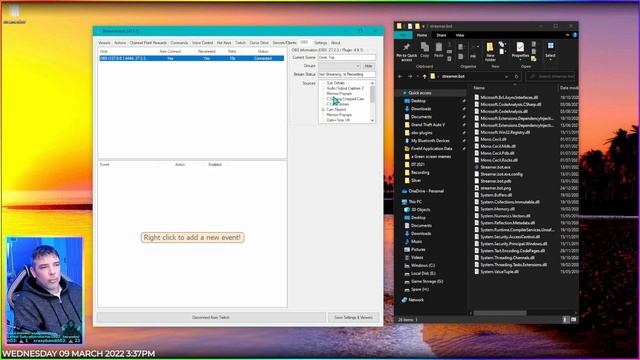Click the Hide button beside Groups
640x360 pixels.
coord(369,66)
